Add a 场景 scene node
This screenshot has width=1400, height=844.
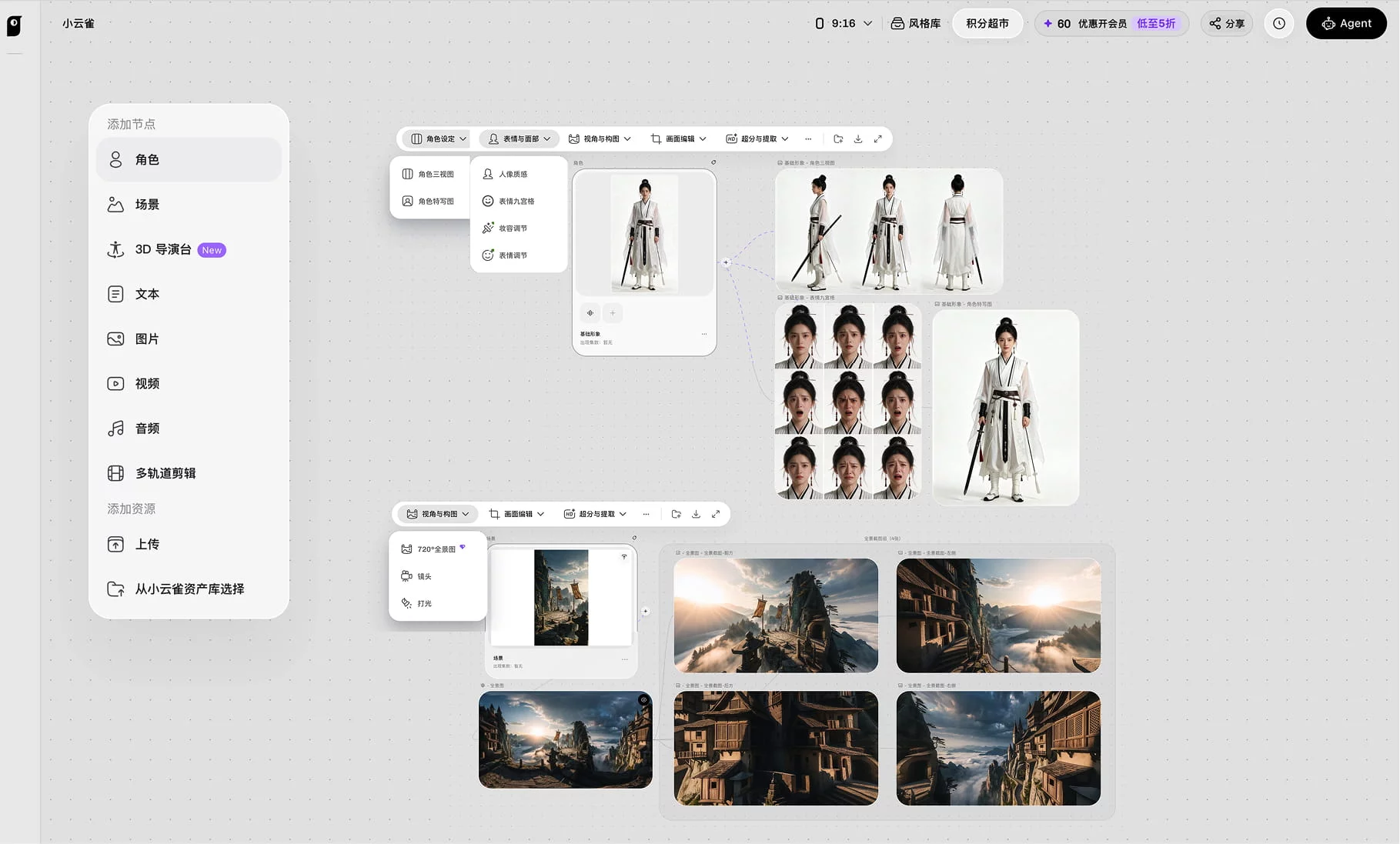point(189,205)
